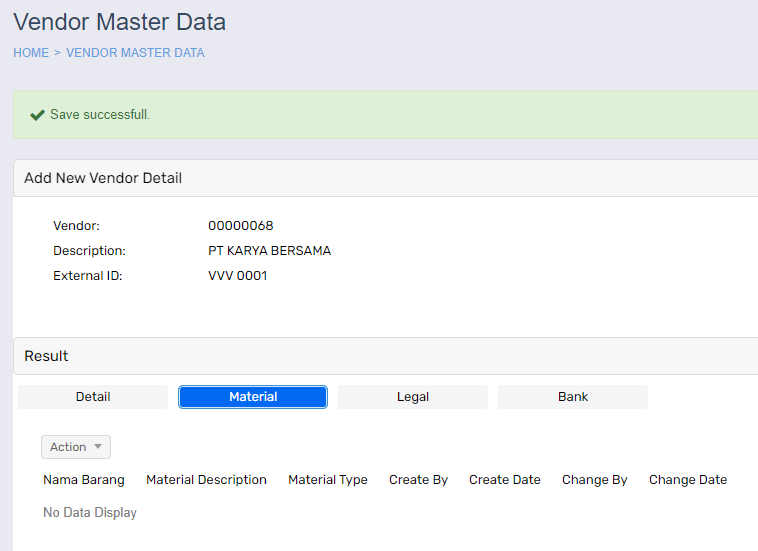Click the Create Date column header
758x551 pixels.
505,480
